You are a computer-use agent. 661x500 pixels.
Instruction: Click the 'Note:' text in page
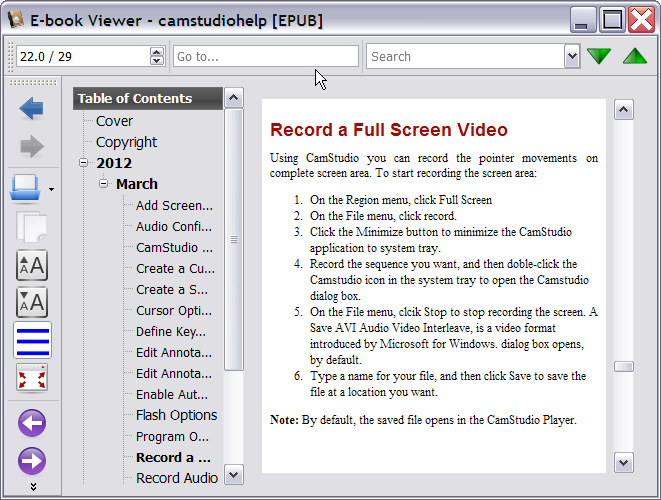tap(284, 420)
